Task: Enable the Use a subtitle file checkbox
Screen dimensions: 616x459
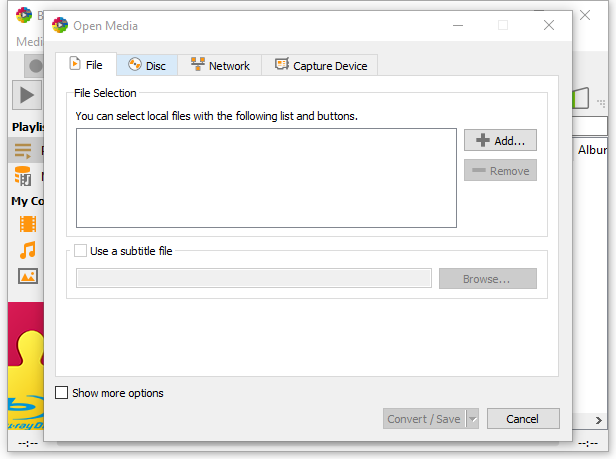Action: (x=81, y=251)
